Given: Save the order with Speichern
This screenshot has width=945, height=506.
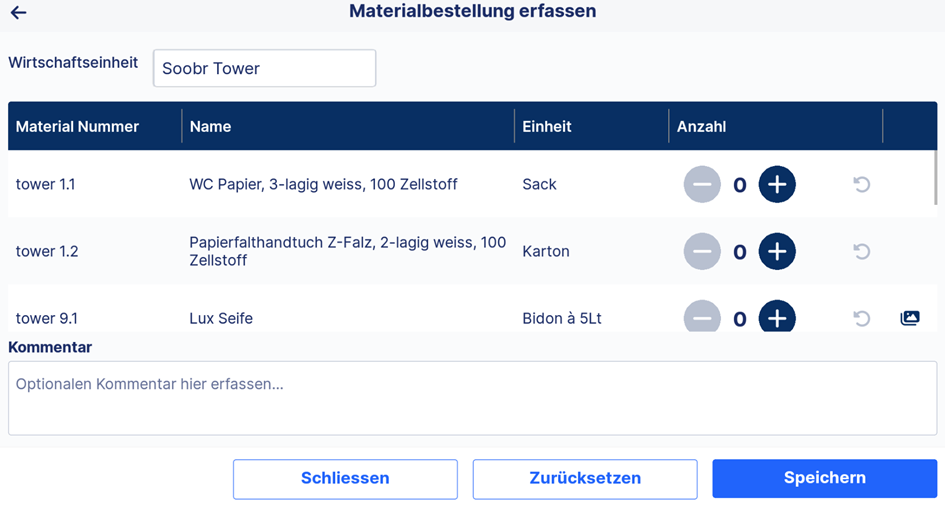Looking at the screenshot, I should coord(824,478).
